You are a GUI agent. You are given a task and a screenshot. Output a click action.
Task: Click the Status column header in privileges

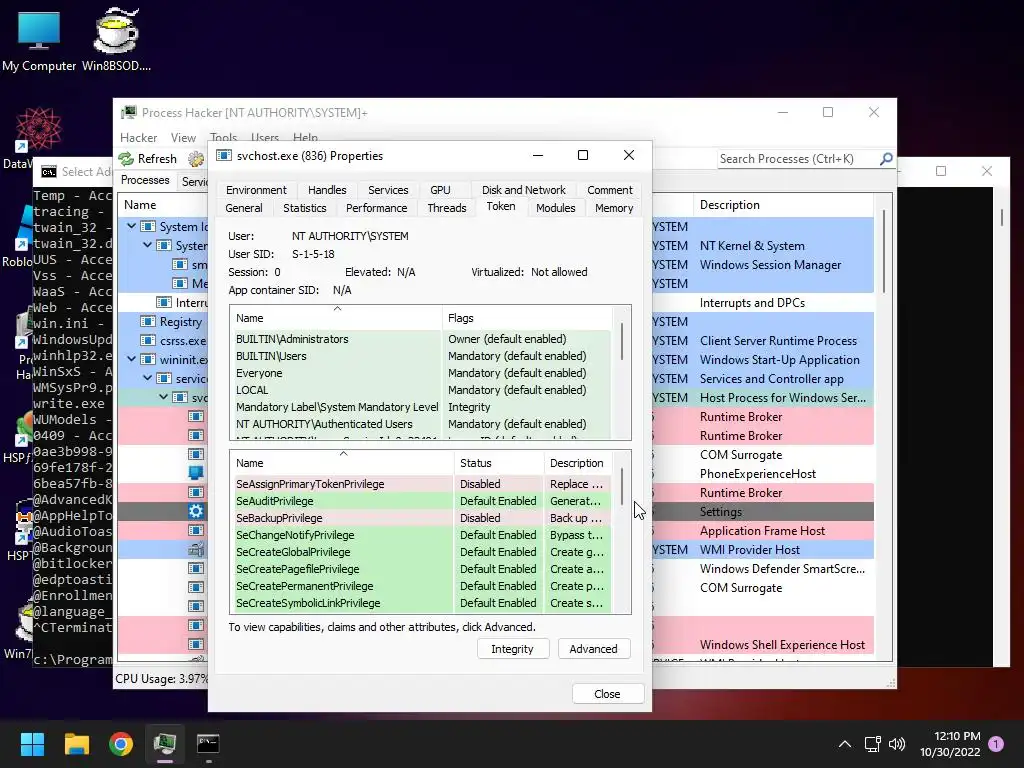click(499, 463)
